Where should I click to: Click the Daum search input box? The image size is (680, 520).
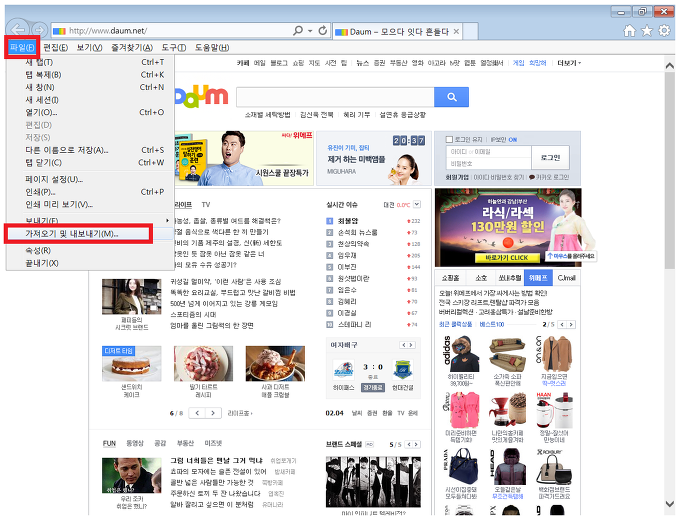coord(335,97)
